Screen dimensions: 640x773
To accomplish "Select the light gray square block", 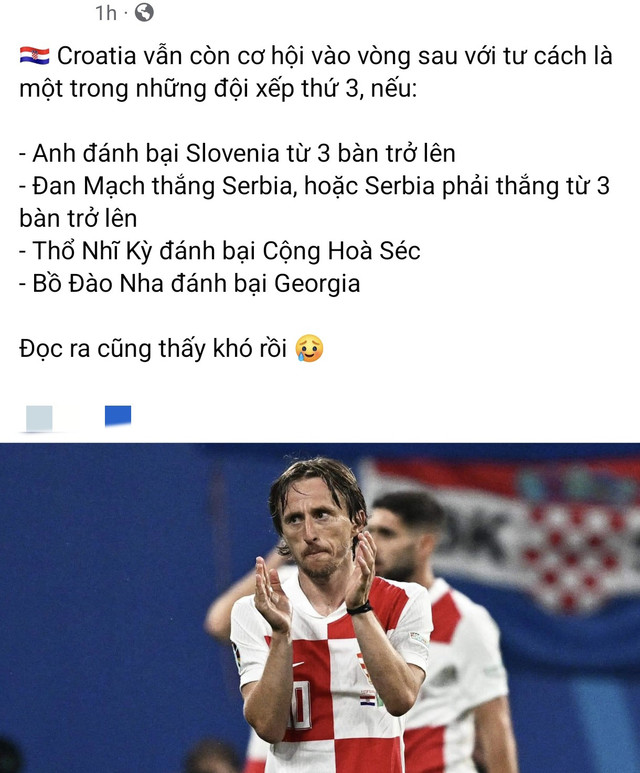I will pos(39,418).
